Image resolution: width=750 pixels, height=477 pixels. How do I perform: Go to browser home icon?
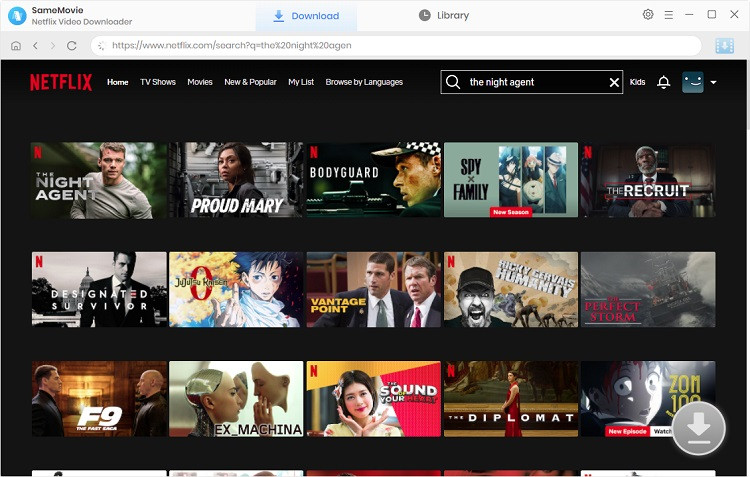[x=16, y=45]
